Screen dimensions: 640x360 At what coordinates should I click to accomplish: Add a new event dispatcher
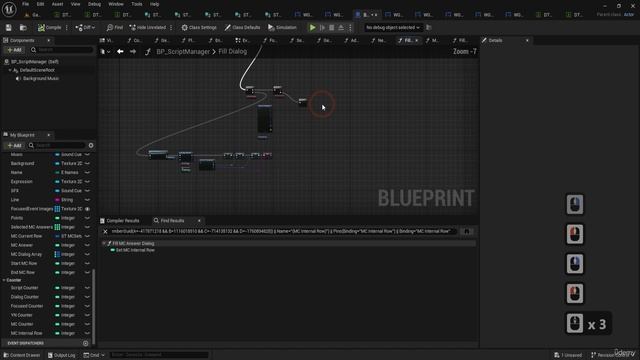click(x=85, y=343)
